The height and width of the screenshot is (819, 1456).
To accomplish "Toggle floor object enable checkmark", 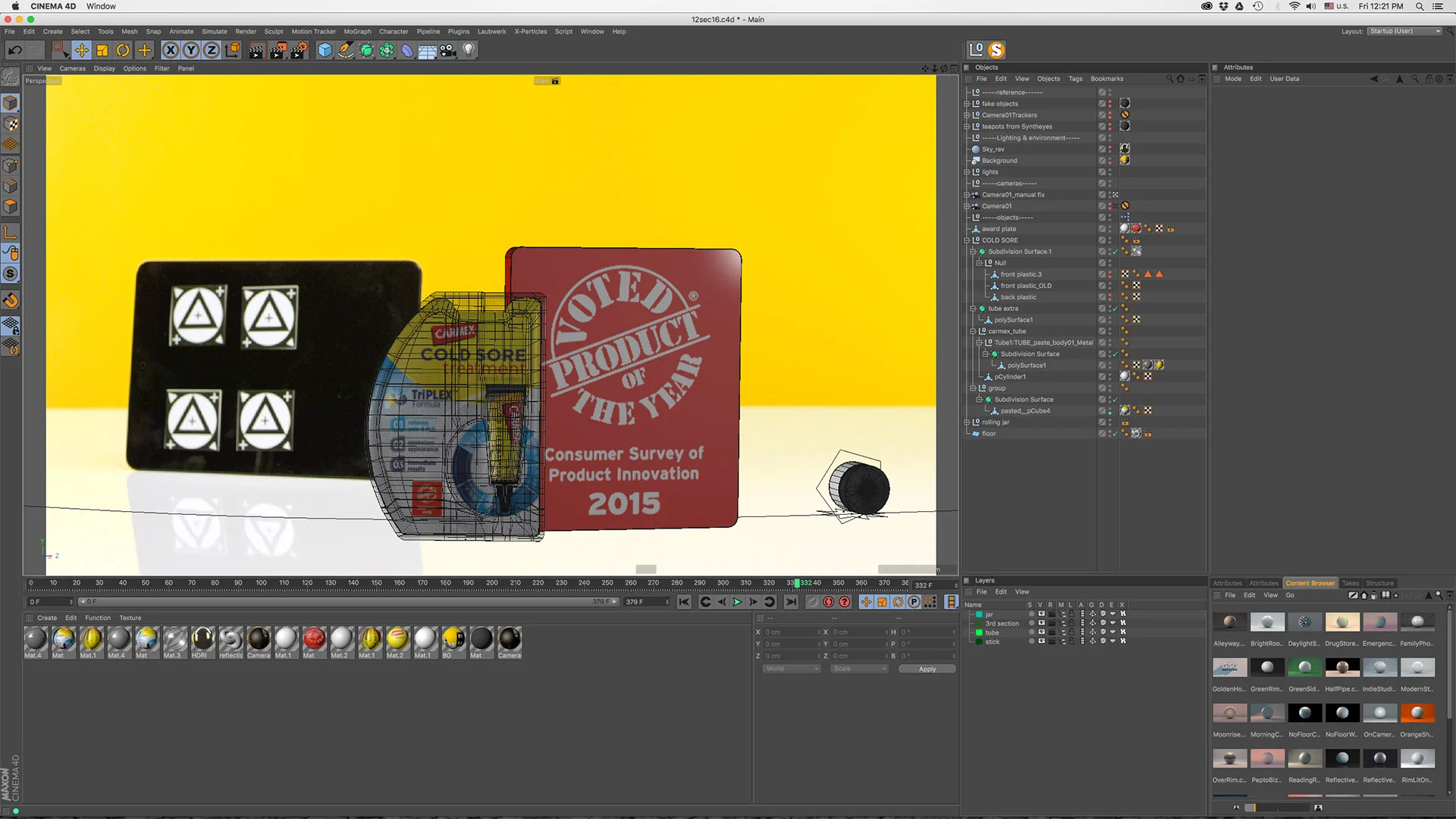I will [1115, 434].
